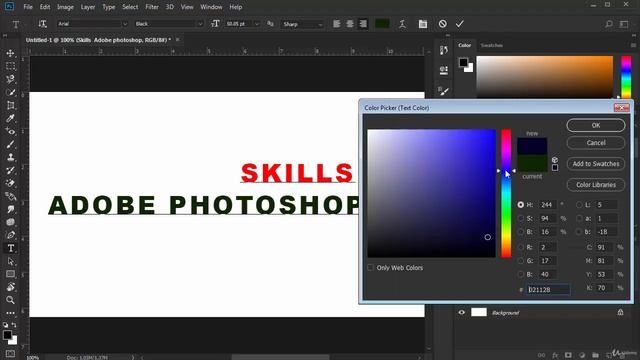This screenshot has height=360, width=640.
Task: Click OK in the Color Picker
Action: tap(596, 125)
